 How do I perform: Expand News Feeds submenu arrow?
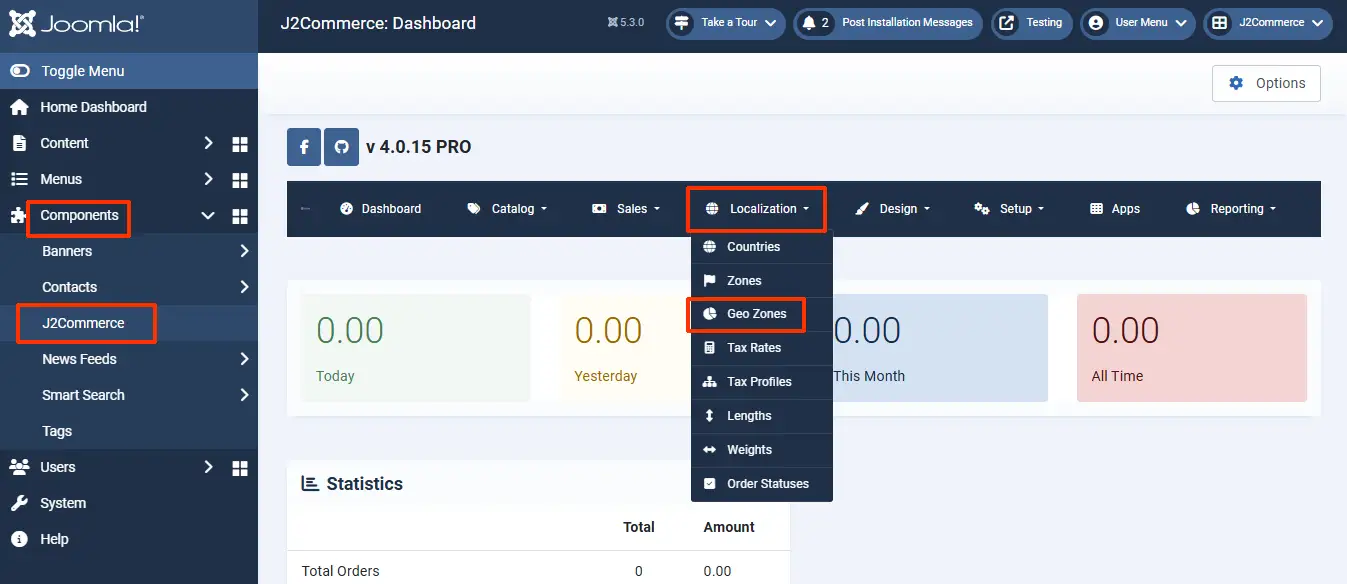[x=244, y=359]
